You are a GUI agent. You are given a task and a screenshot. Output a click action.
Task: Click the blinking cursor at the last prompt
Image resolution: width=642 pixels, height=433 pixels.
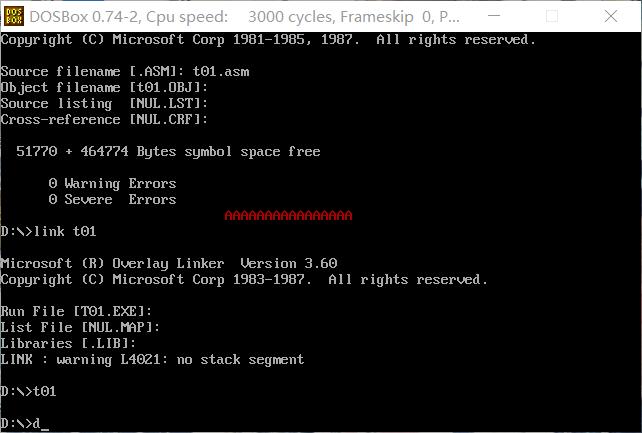[45, 424]
